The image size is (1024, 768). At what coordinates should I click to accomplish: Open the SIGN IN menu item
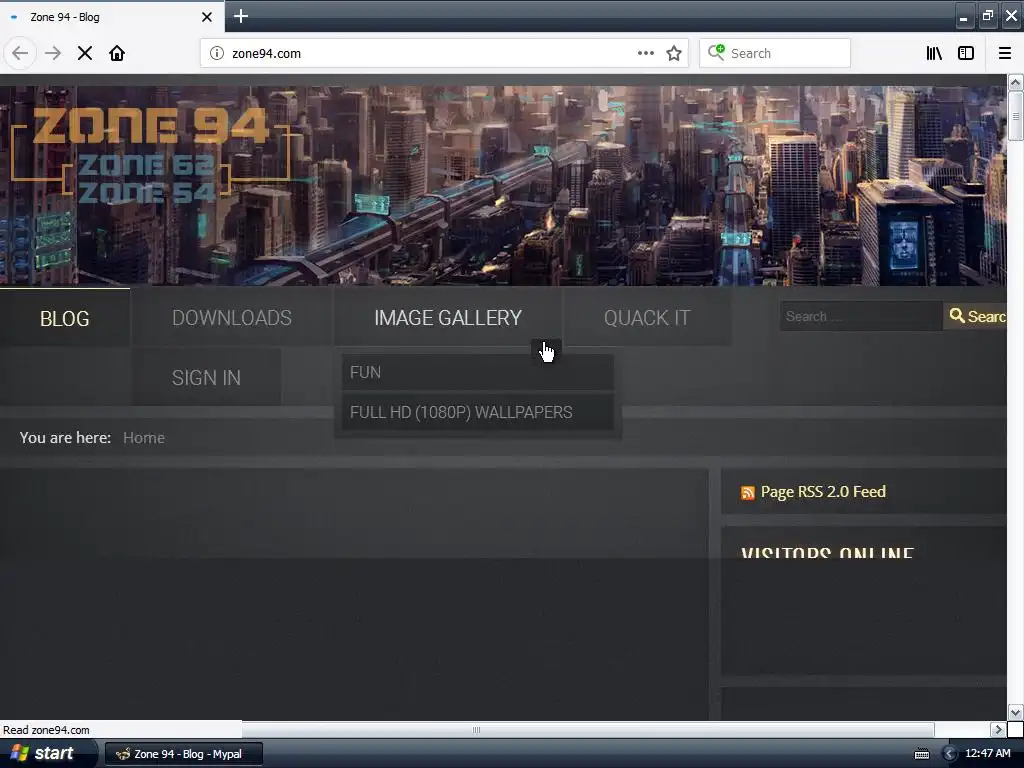pyautogui.click(x=206, y=377)
